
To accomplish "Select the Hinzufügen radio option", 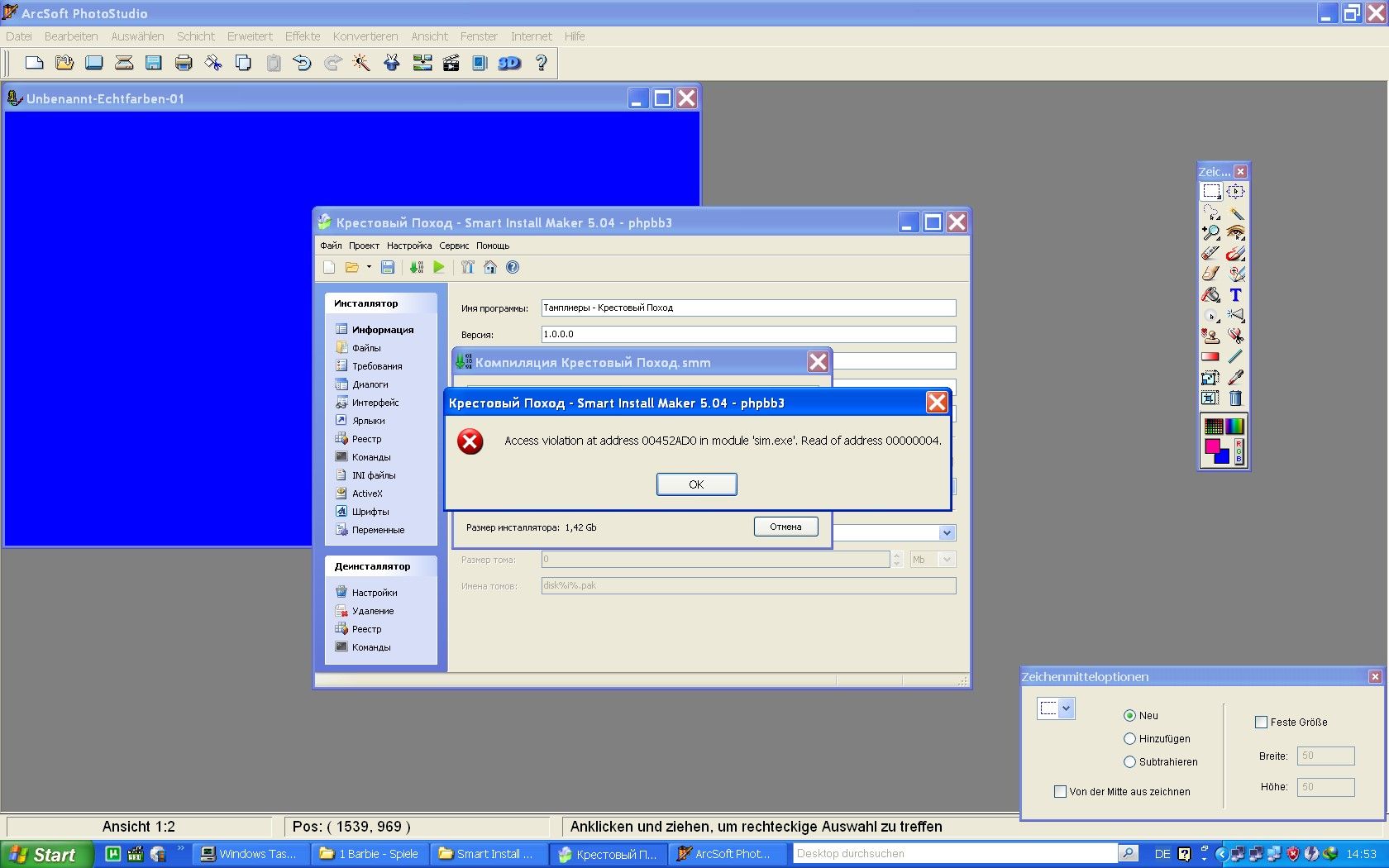I will (1129, 738).
